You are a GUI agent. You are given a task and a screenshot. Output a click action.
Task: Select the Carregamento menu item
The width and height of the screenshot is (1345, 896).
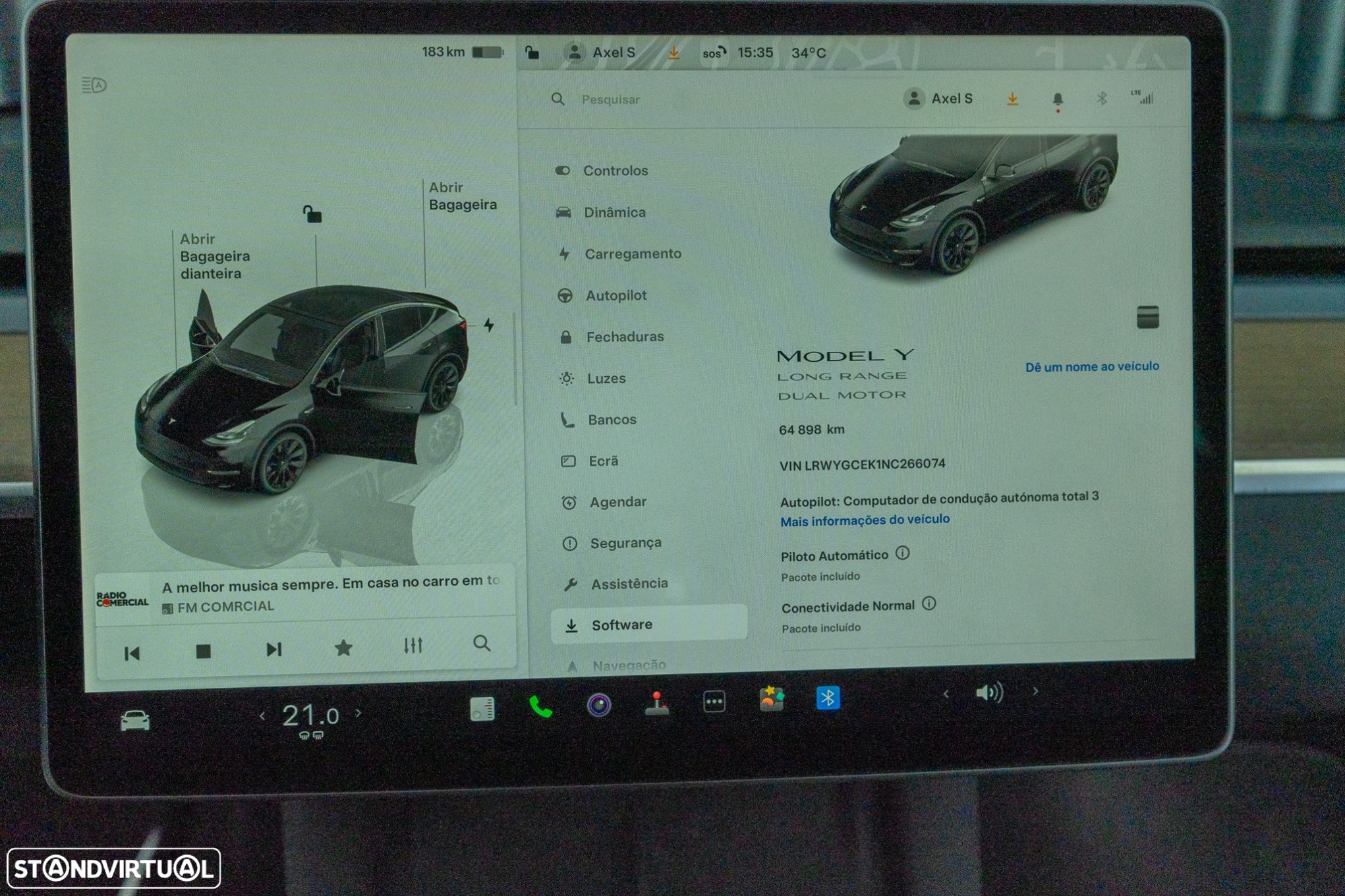click(619, 254)
